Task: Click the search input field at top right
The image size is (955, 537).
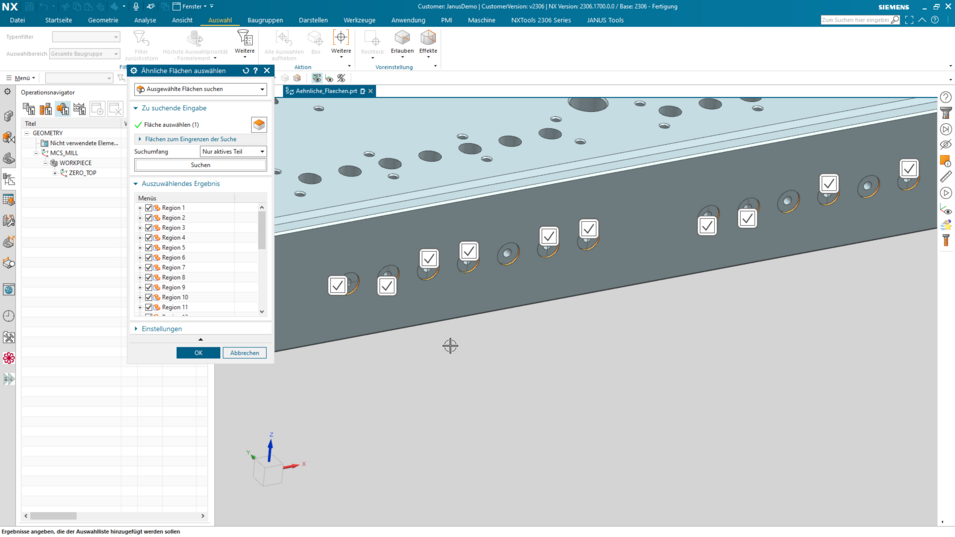Action: [855, 20]
